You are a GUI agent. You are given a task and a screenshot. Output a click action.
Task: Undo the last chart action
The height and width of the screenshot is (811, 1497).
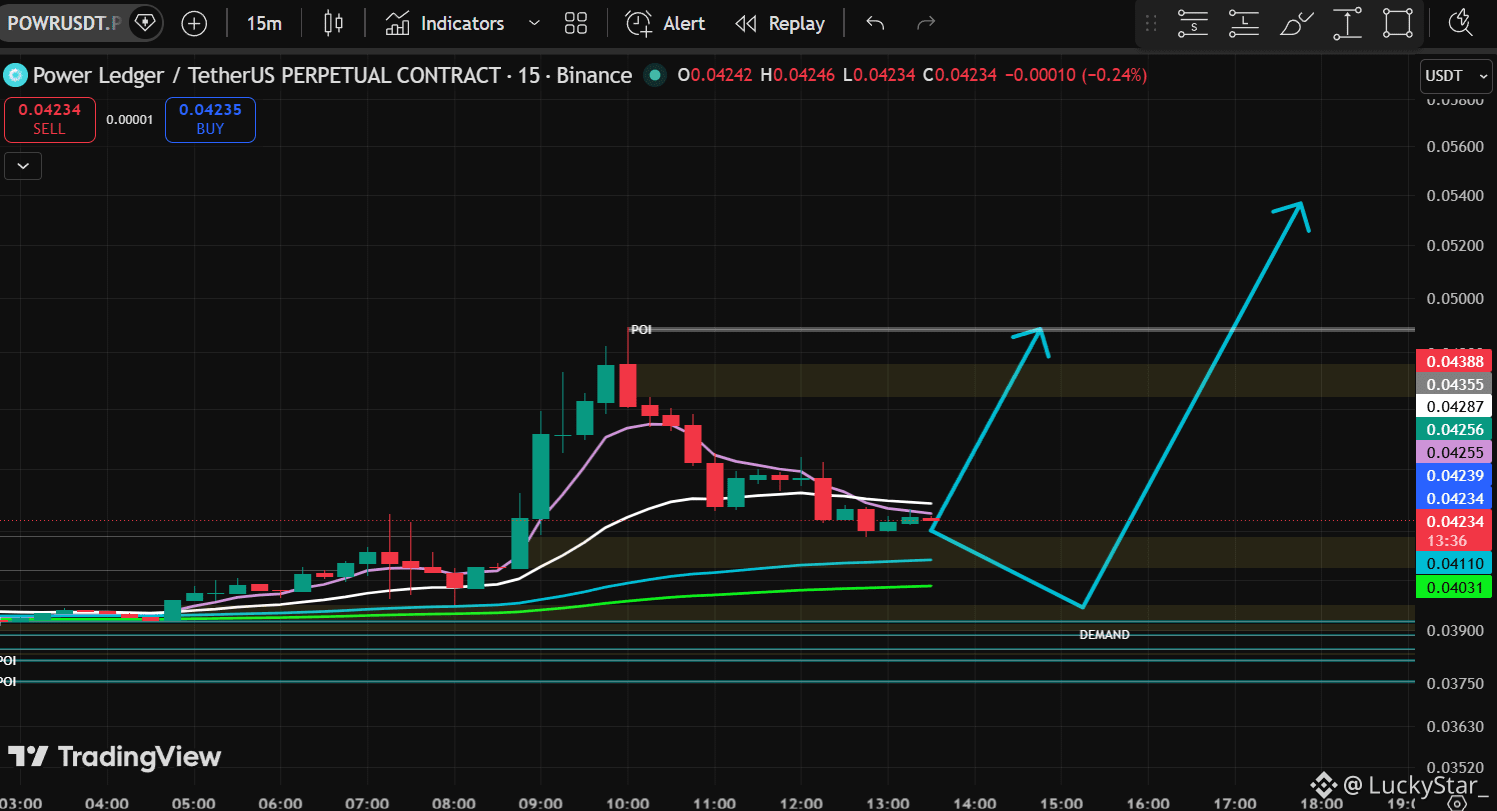point(875,23)
